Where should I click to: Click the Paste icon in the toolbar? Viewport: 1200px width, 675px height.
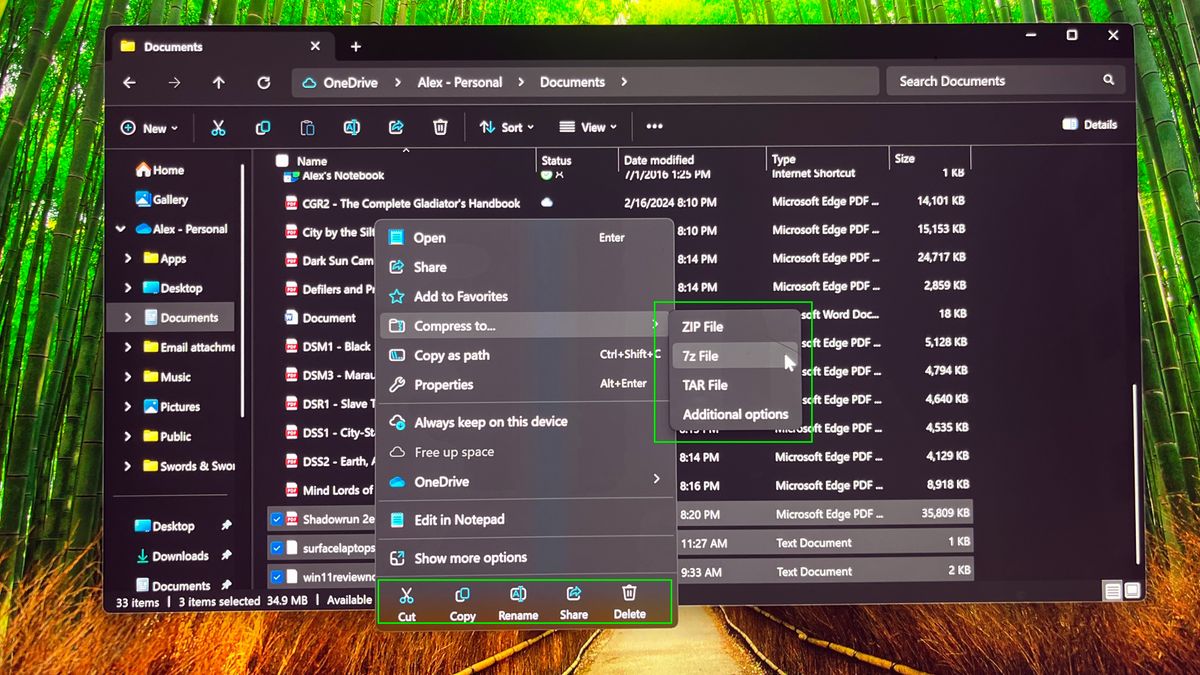306,127
